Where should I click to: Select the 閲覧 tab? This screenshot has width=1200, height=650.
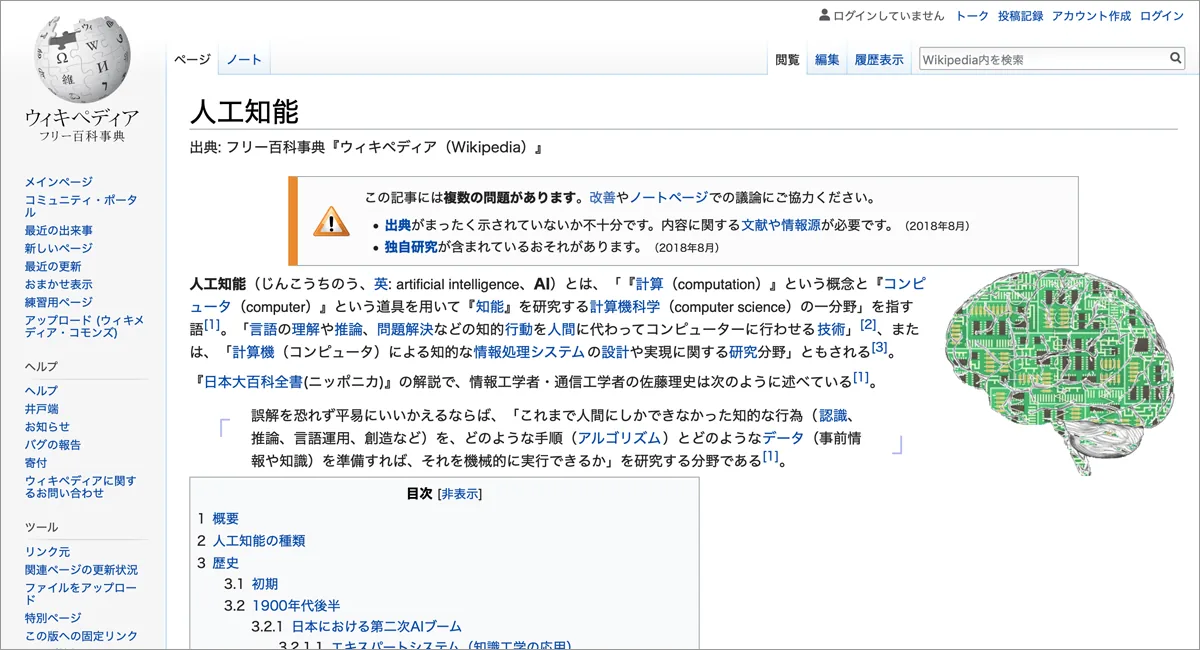pos(788,60)
